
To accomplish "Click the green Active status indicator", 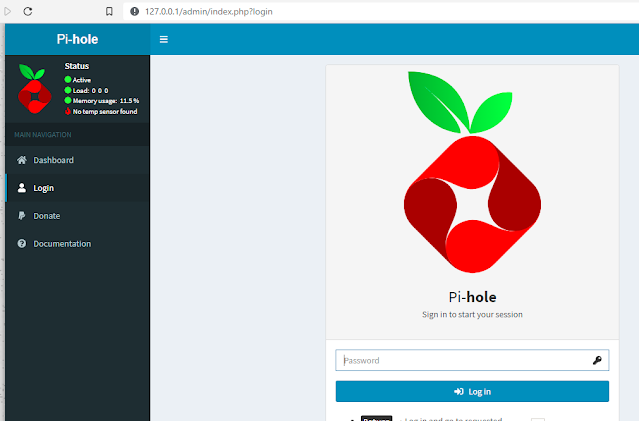I will tap(68, 79).
